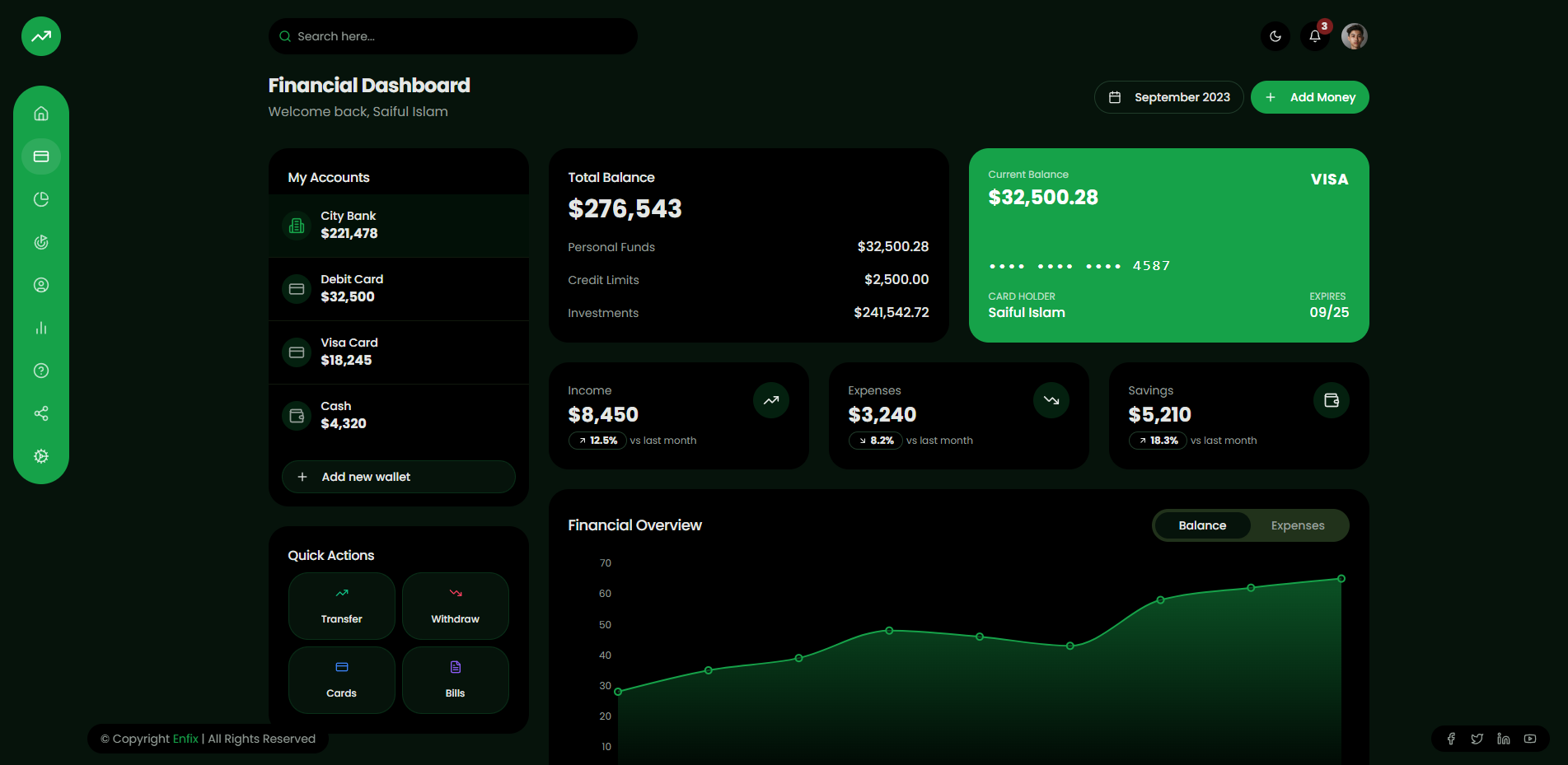Click the 12.5% income change badge

click(597, 441)
